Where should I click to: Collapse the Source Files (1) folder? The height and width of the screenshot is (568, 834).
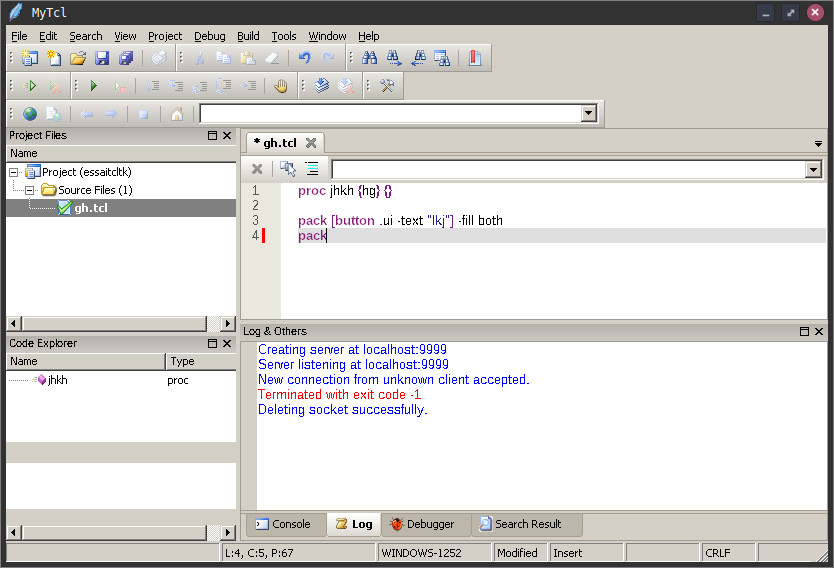30,190
